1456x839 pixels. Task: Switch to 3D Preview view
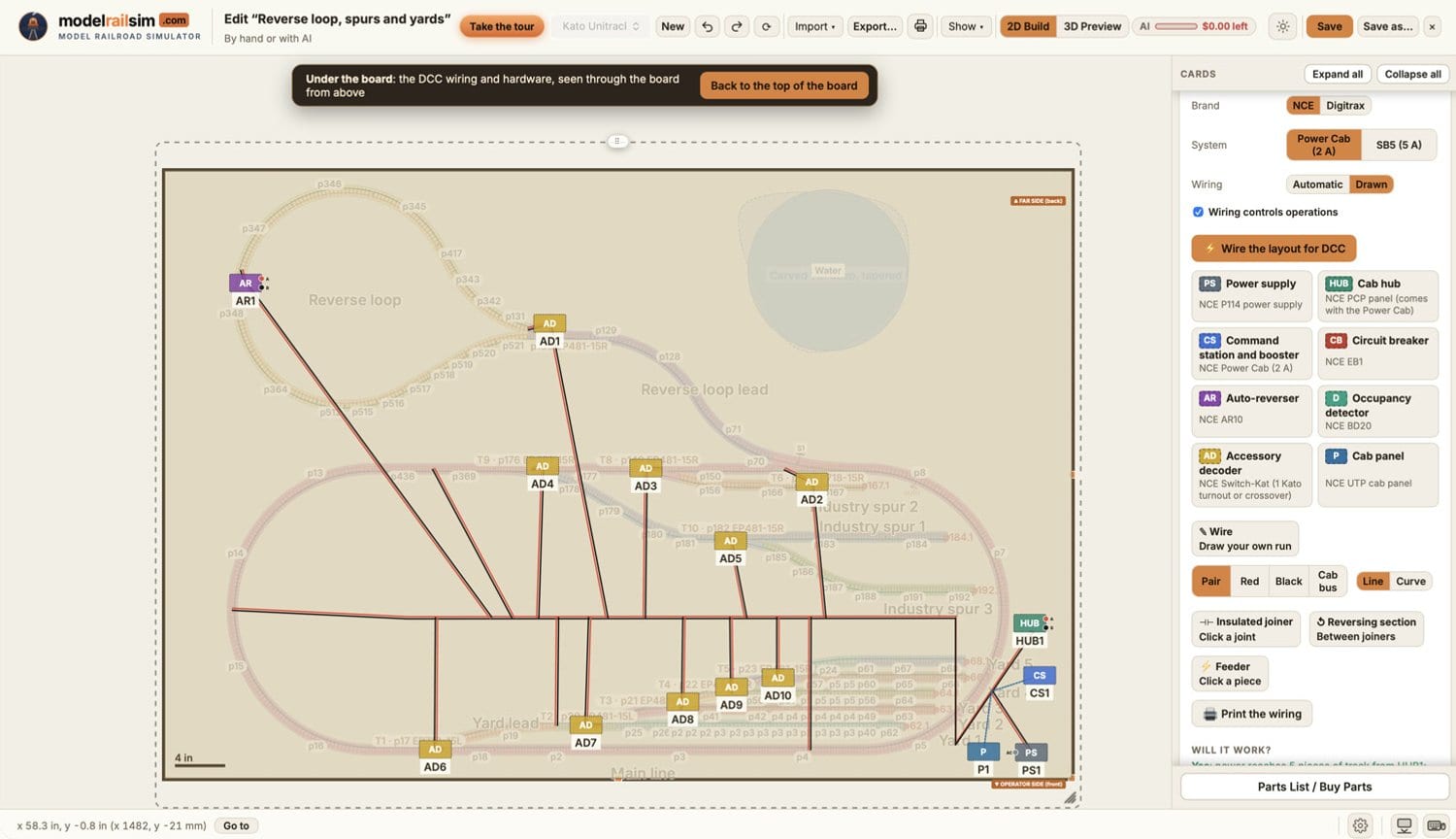(1092, 26)
